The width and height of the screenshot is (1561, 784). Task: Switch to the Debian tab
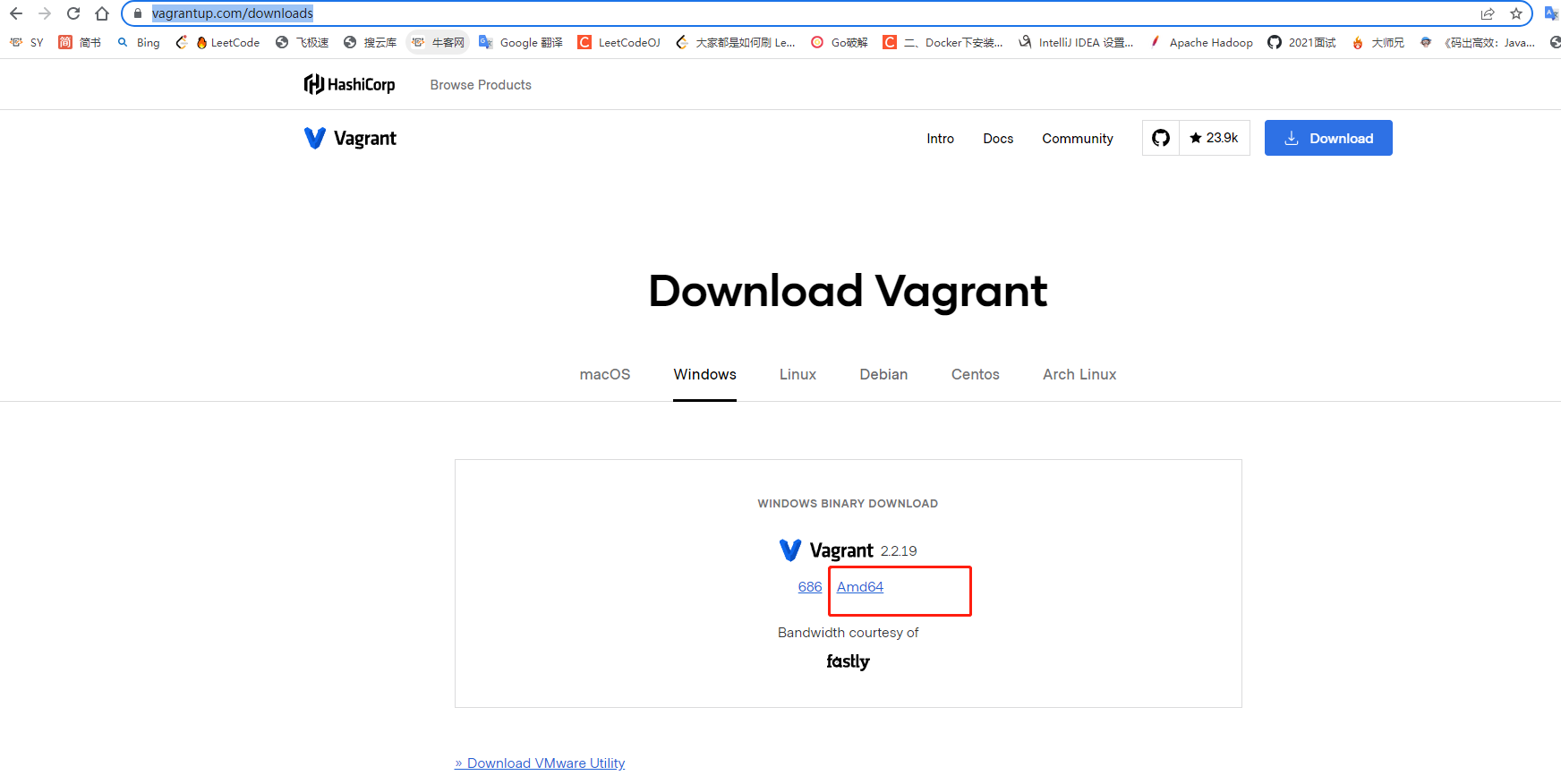[x=883, y=374]
